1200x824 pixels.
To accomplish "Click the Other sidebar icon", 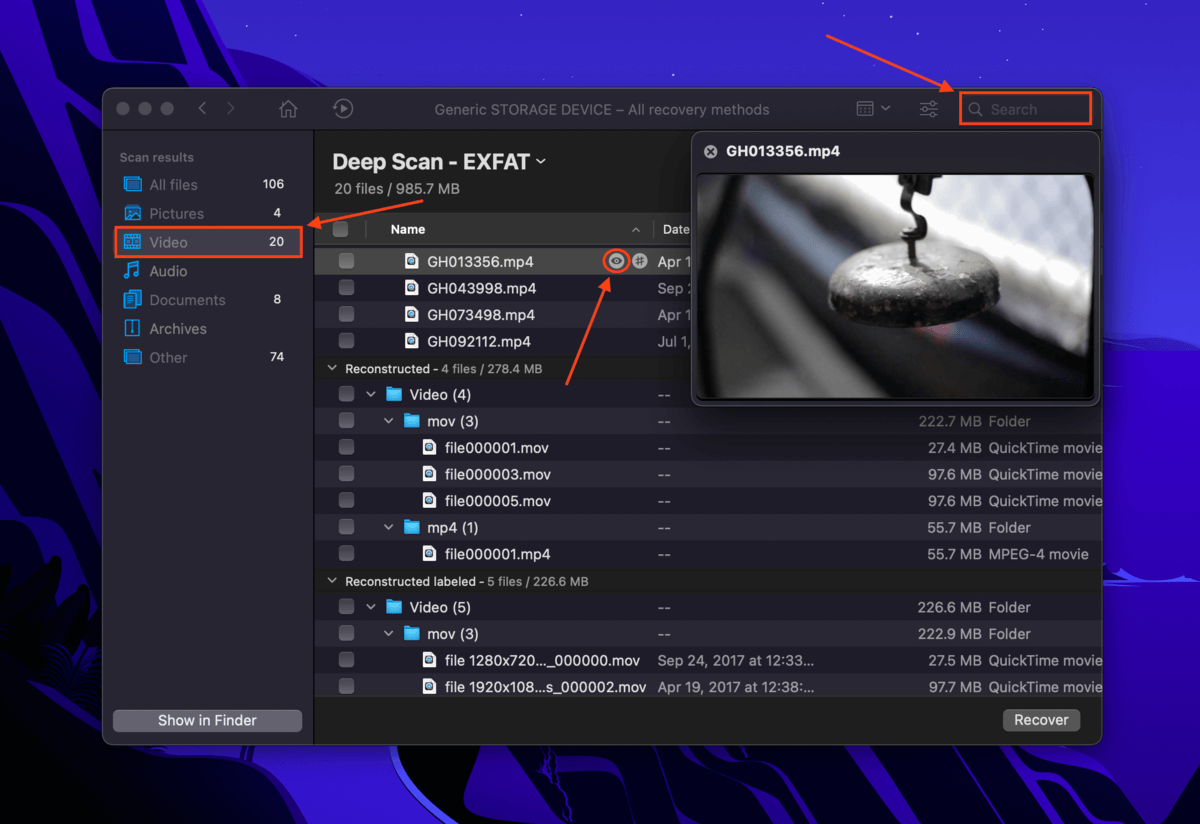I will [x=132, y=357].
